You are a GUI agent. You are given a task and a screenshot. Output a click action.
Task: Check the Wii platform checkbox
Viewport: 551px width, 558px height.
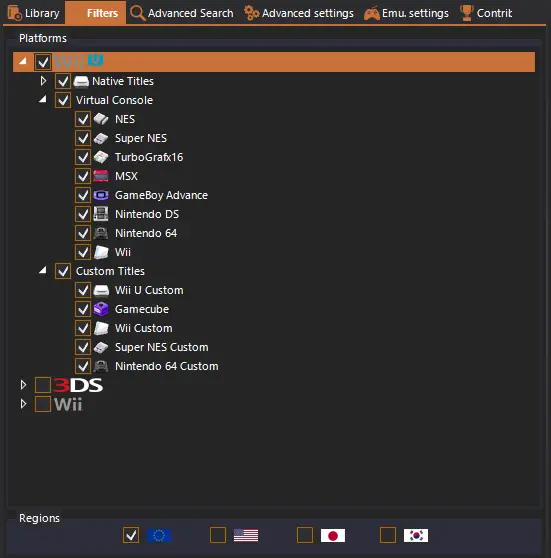[43, 404]
